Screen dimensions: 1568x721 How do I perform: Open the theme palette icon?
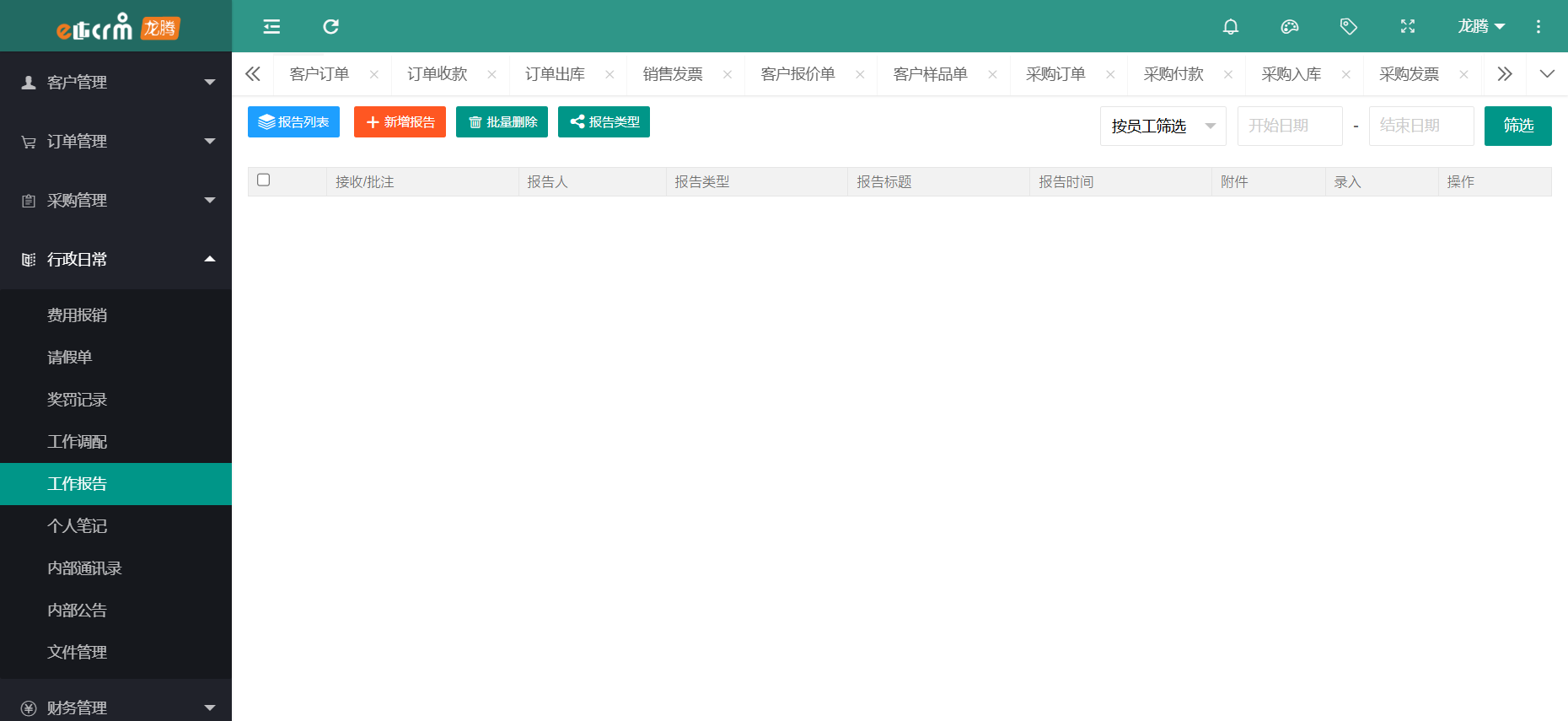point(1289,27)
